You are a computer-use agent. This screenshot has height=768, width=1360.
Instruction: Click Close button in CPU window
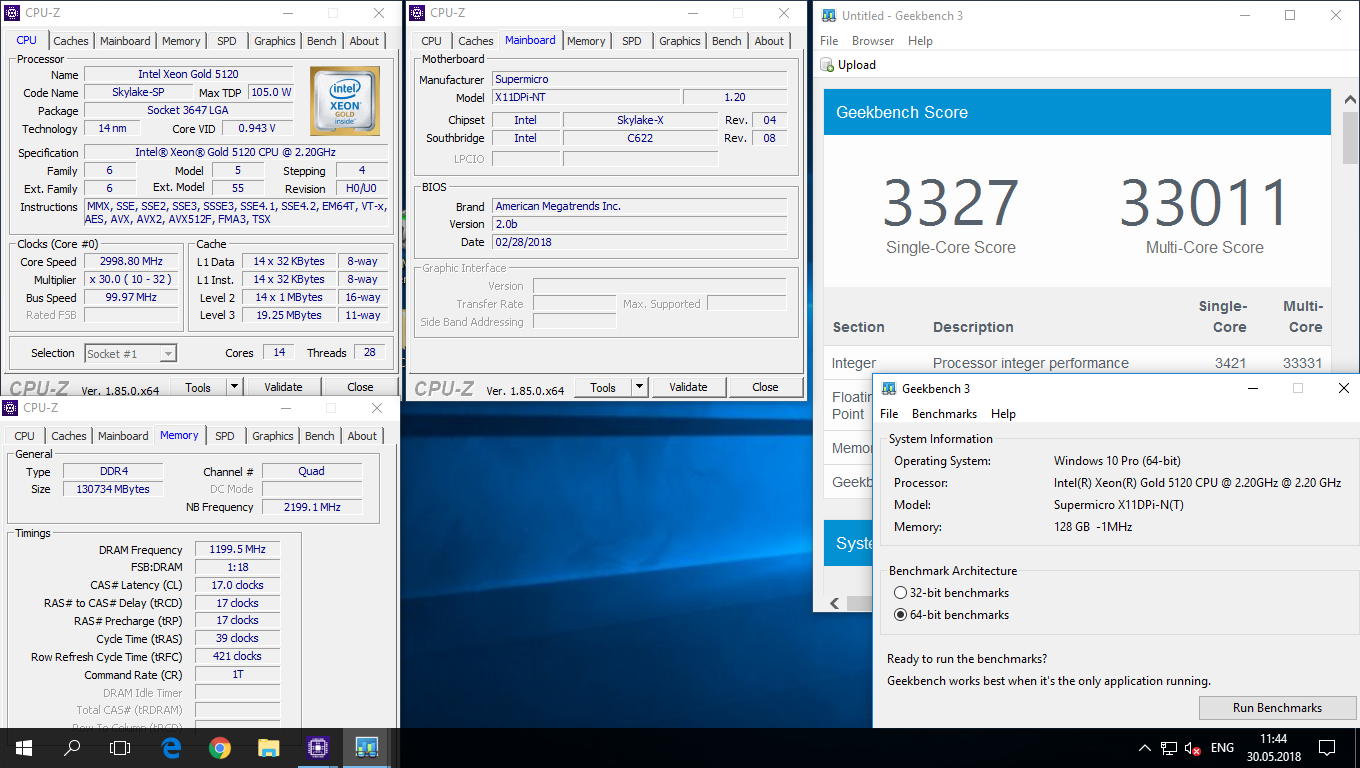point(360,387)
